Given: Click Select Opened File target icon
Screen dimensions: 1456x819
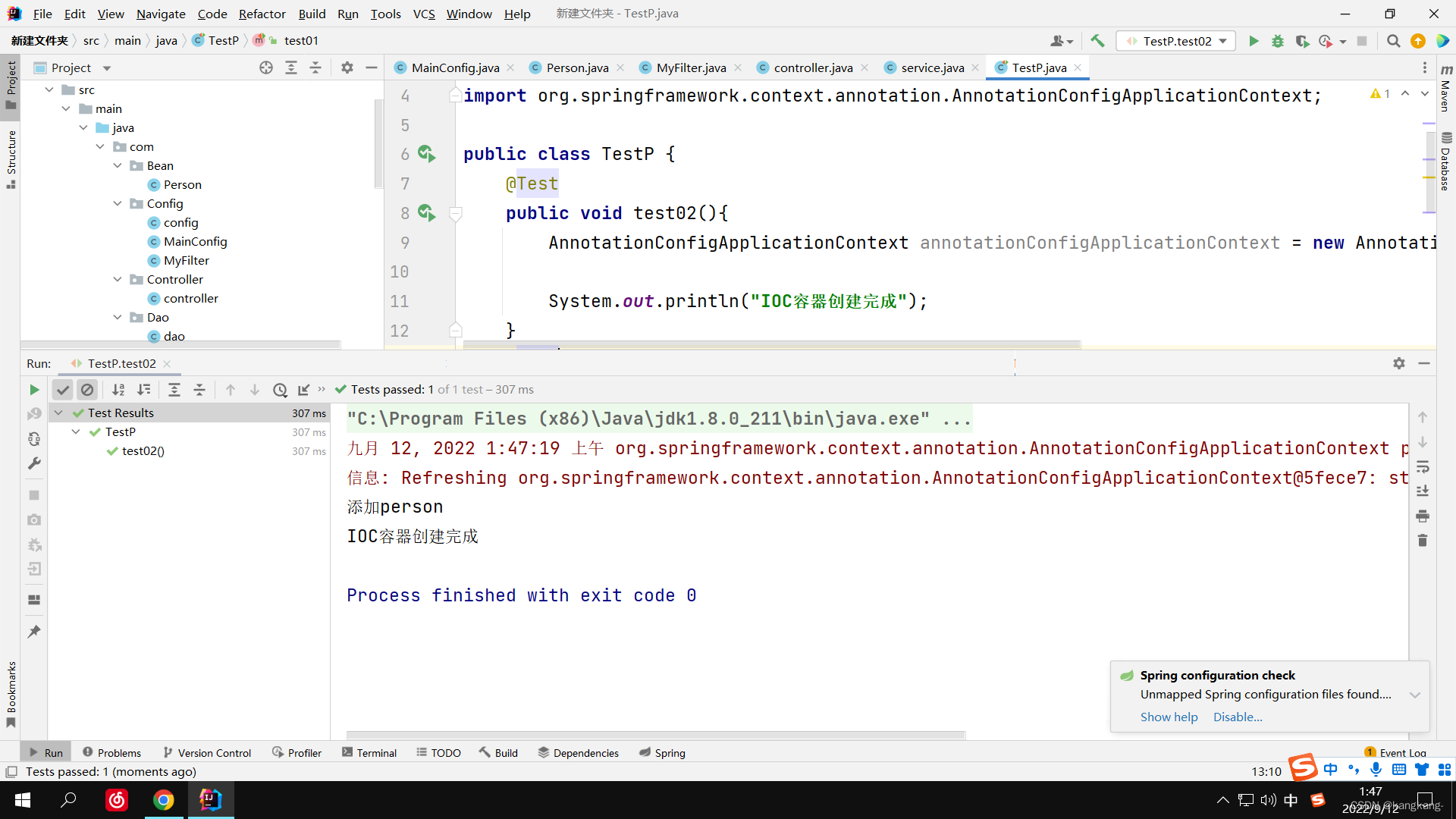Looking at the screenshot, I should pos(266,67).
